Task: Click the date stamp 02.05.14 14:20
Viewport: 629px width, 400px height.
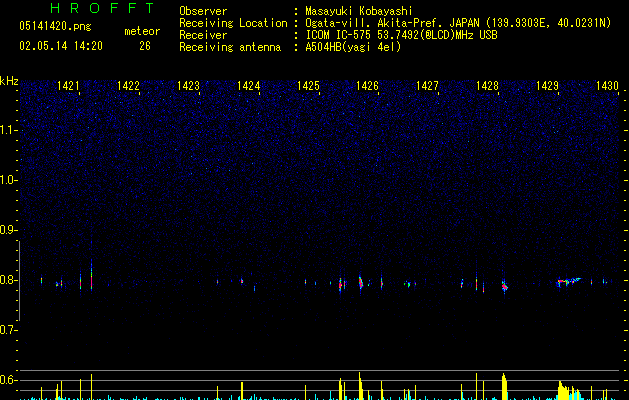Action: 61,46
